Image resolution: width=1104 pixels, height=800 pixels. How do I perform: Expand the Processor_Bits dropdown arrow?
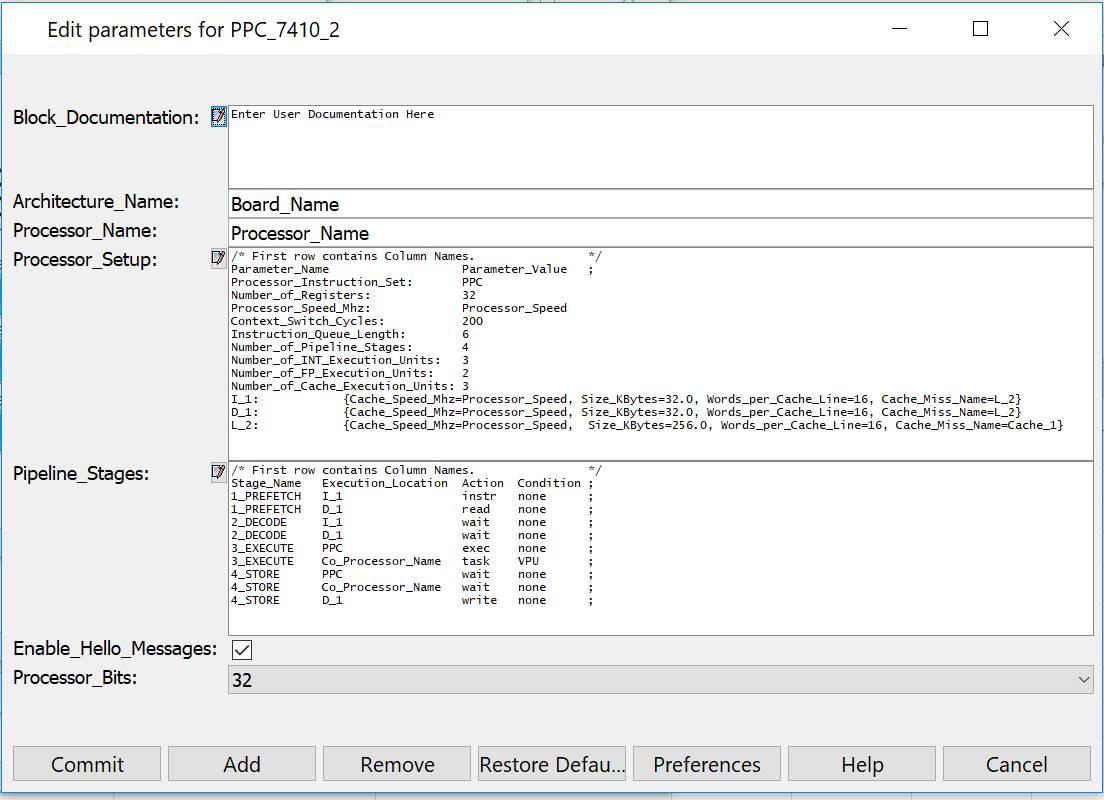[x=1084, y=680]
